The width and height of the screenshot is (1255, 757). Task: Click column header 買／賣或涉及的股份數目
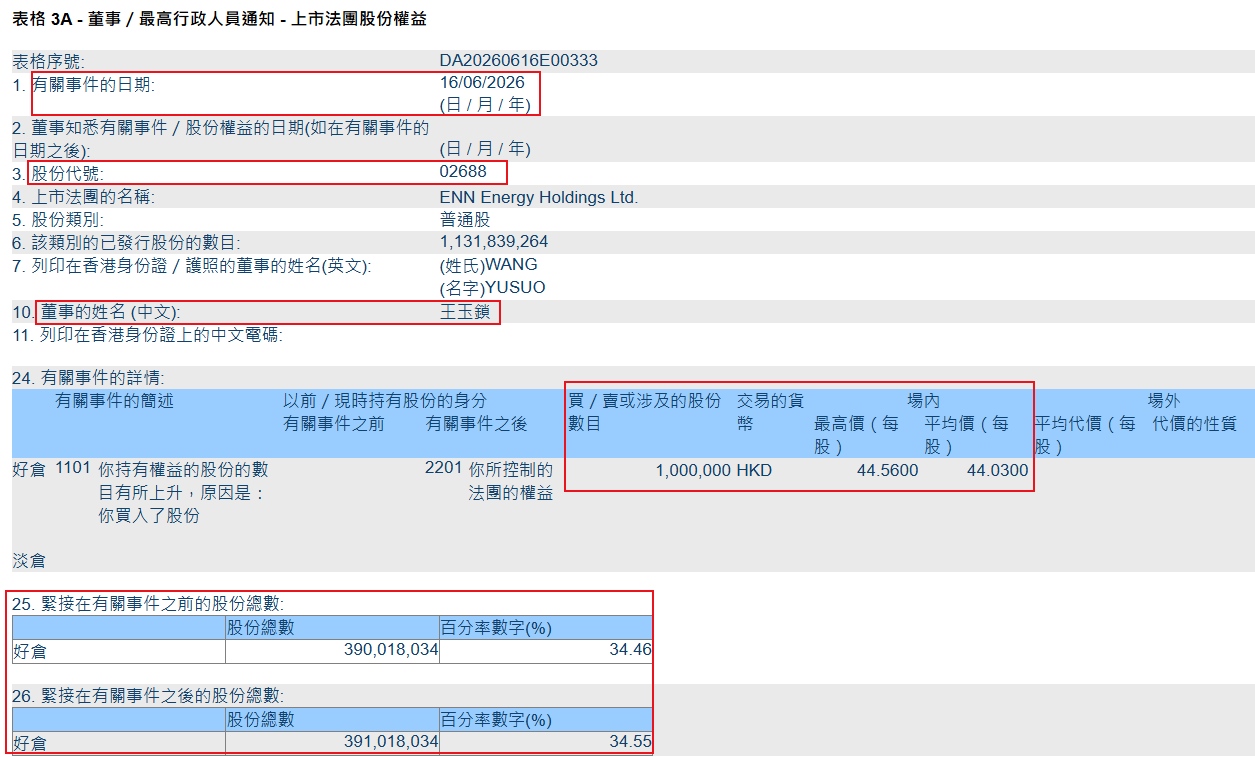[x=645, y=412]
